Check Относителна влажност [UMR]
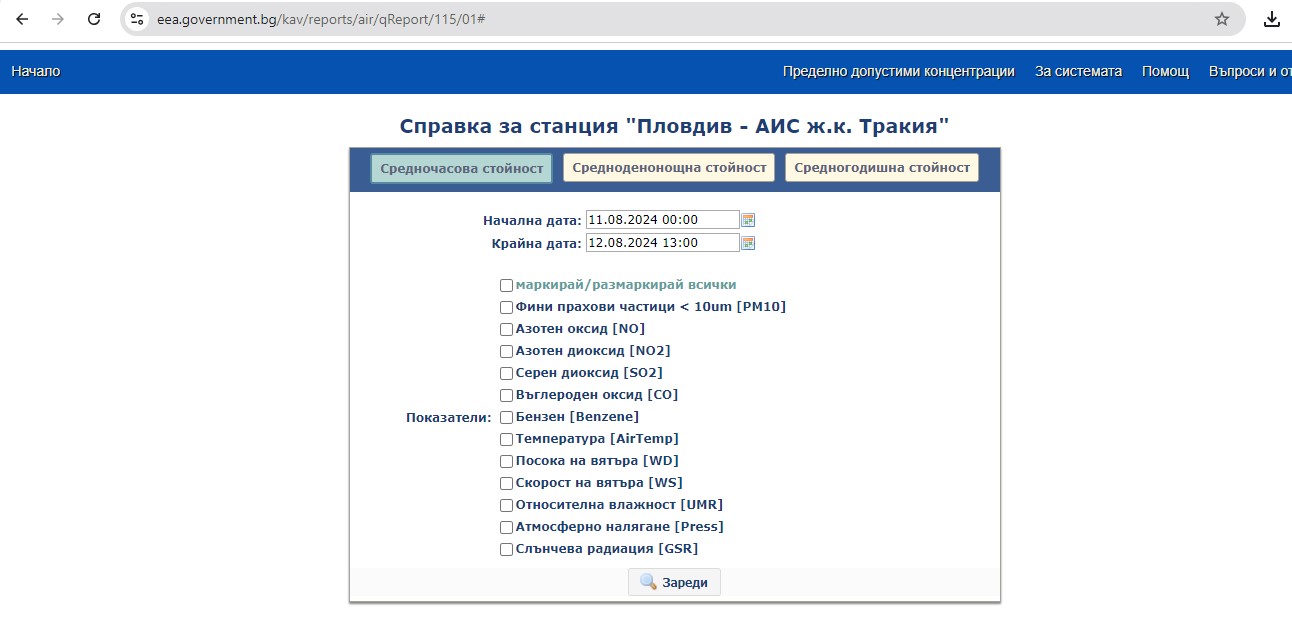The image size is (1292, 638). pos(506,506)
